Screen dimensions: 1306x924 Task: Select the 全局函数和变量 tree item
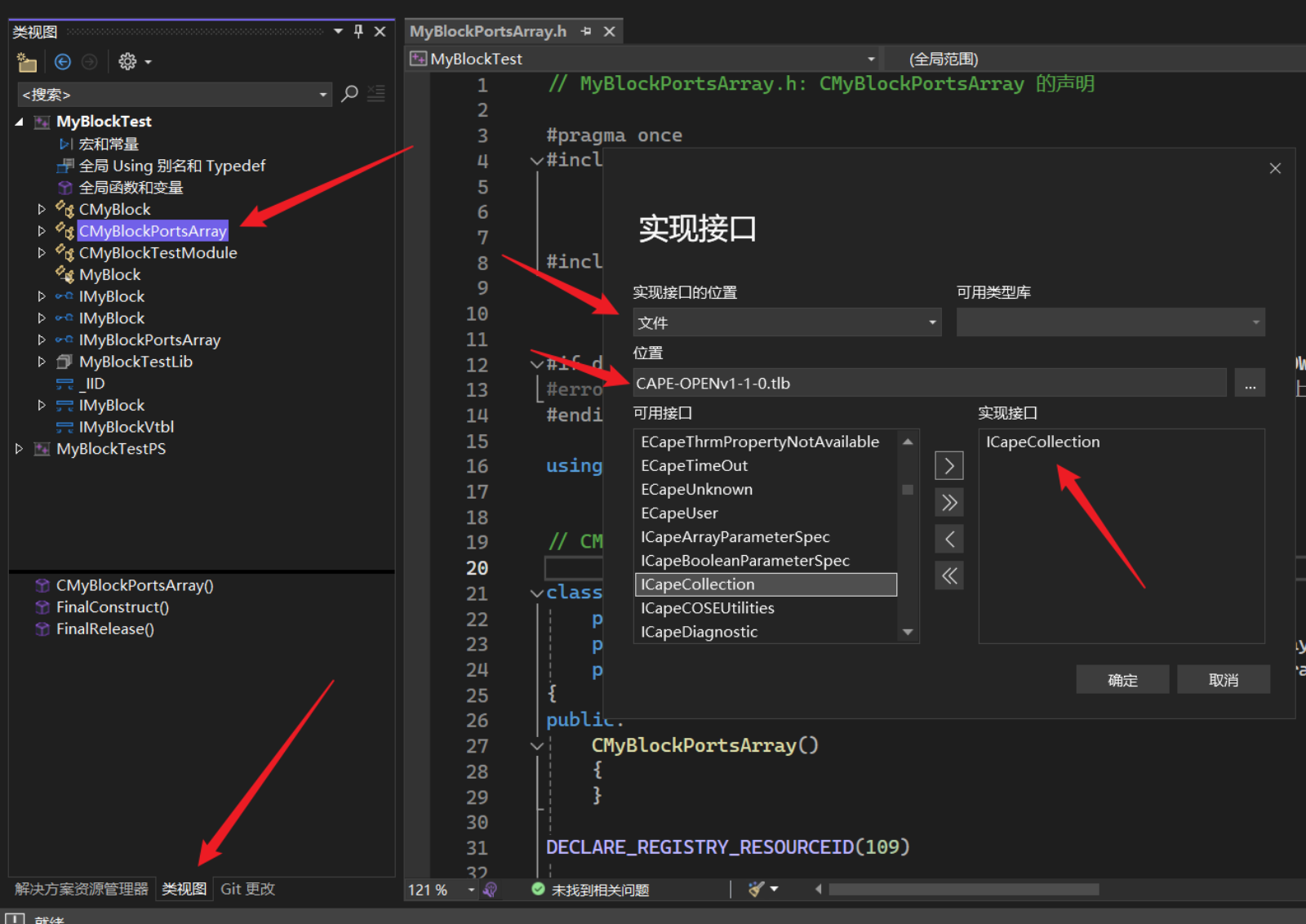(131, 188)
